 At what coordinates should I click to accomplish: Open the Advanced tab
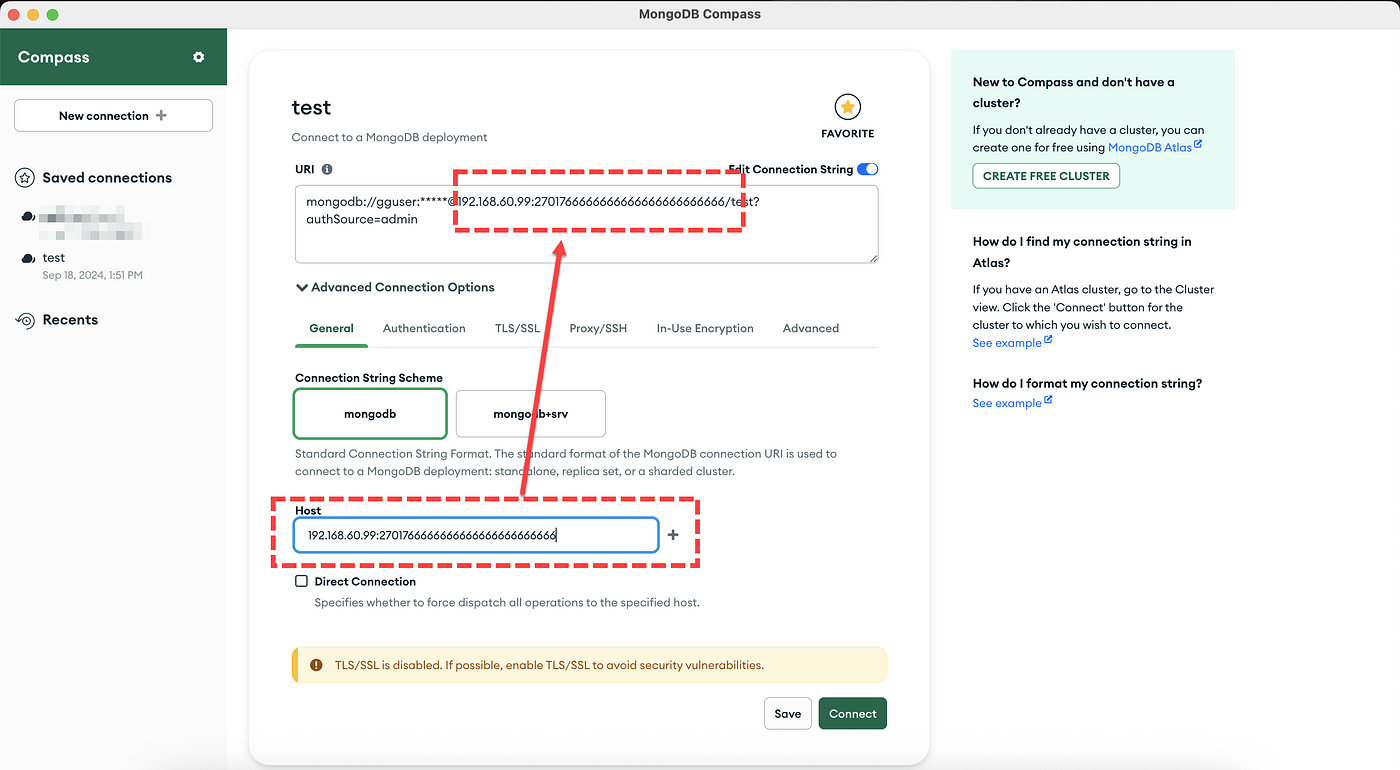click(x=811, y=328)
